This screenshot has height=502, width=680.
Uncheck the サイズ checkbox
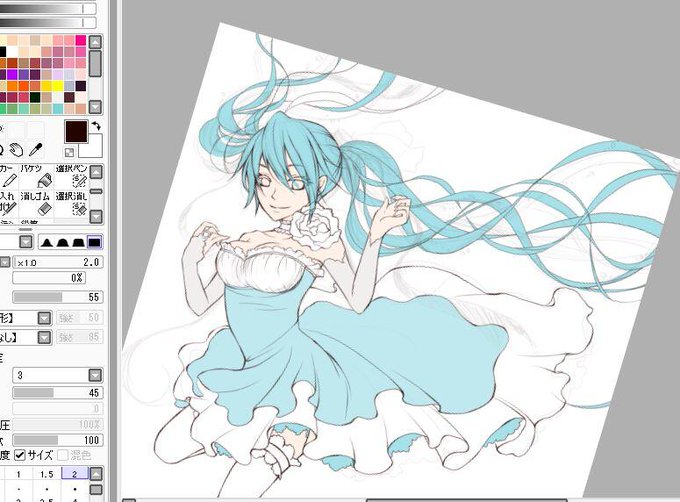20,455
